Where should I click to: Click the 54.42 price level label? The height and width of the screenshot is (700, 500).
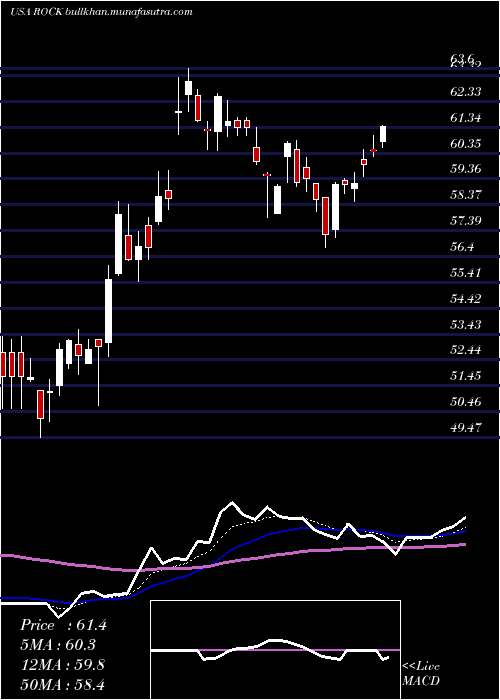466,298
